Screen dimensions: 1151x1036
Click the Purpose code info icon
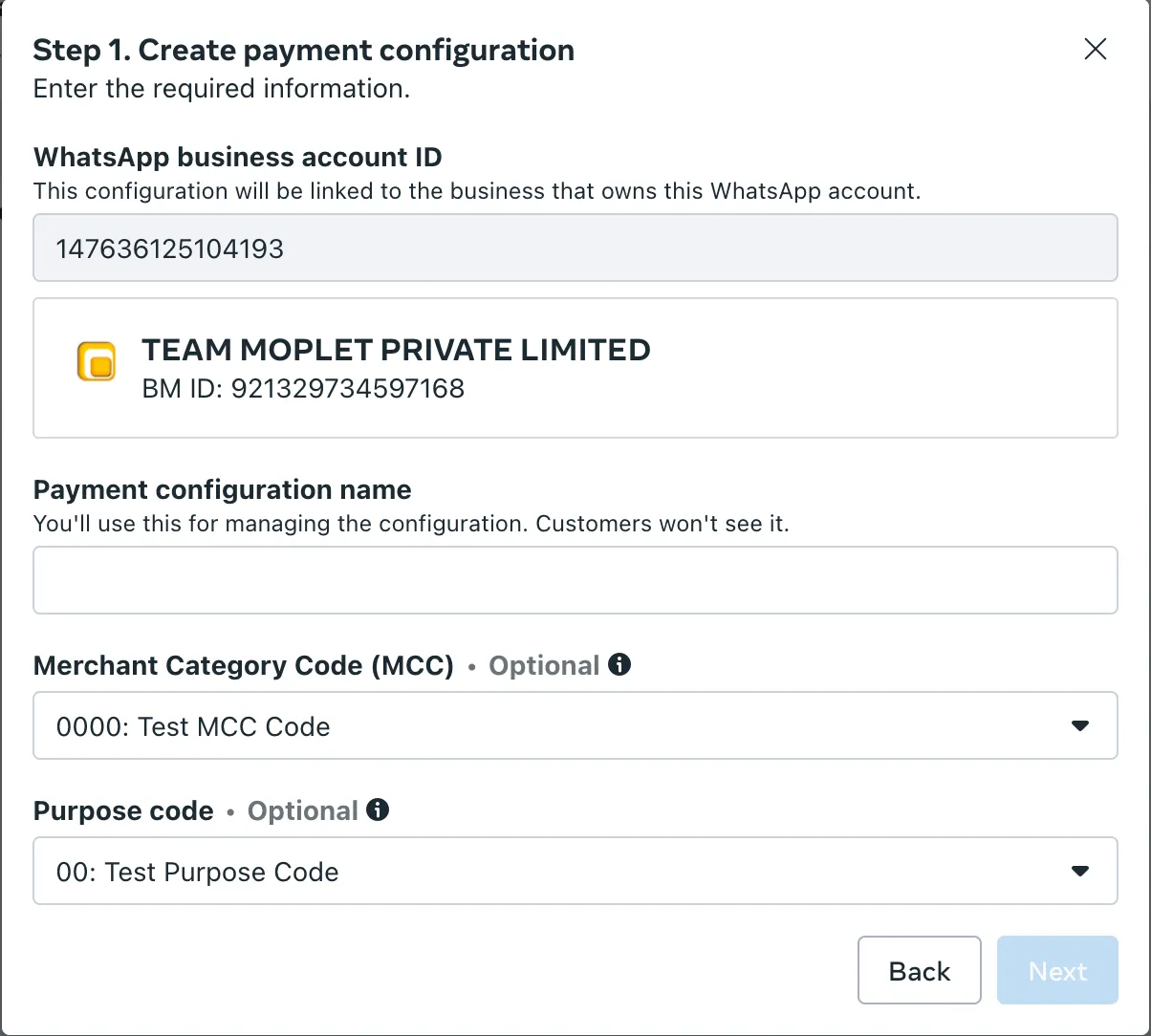click(379, 810)
